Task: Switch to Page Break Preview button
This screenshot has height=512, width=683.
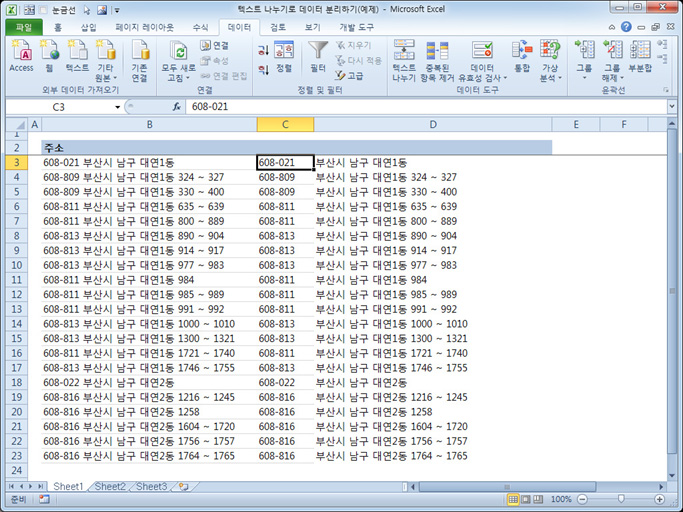Action: pyautogui.click(x=538, y=499)
